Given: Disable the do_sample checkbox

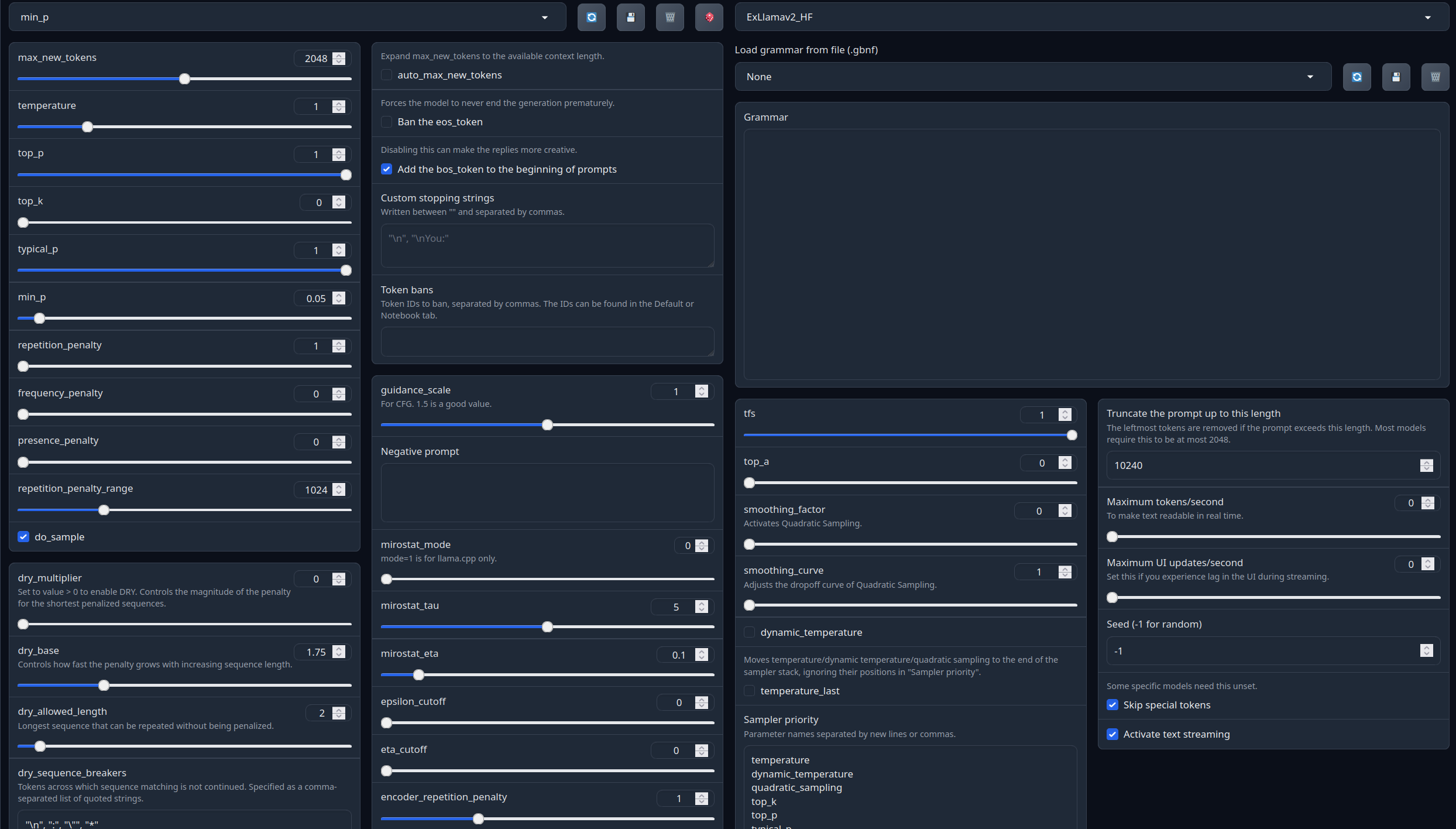Looking at the screenshot, I should point(23,537).
